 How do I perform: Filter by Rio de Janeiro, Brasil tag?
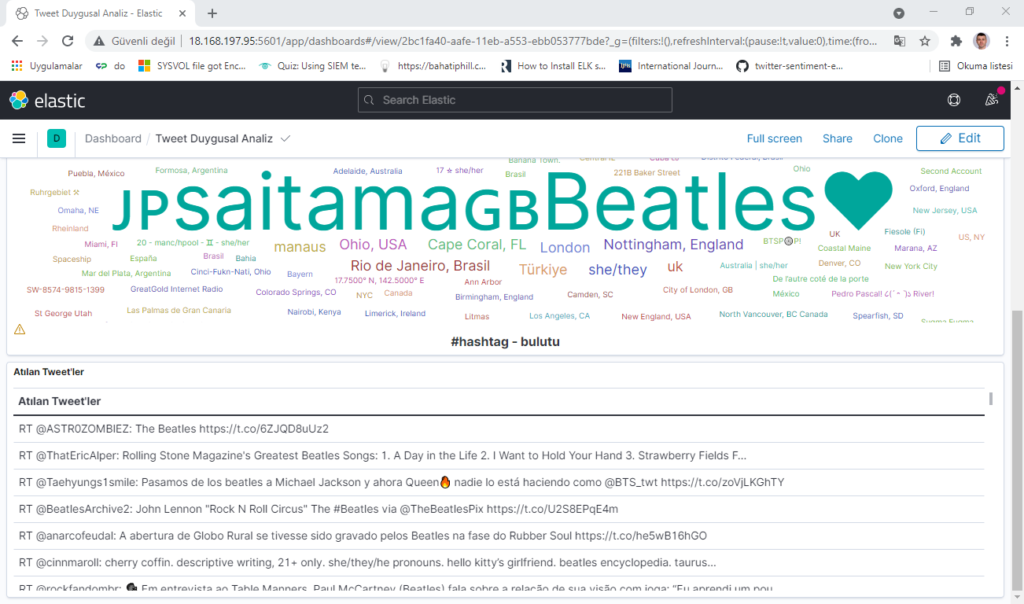click(420, 266)
